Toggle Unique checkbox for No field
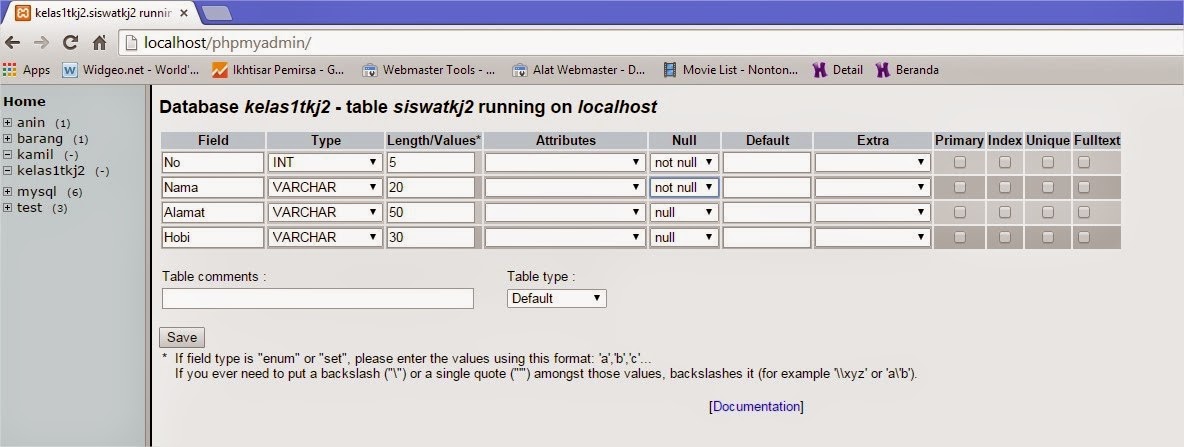This screenshot has width=1184, height=447. pyautogui.click(x=1048, y=162)
